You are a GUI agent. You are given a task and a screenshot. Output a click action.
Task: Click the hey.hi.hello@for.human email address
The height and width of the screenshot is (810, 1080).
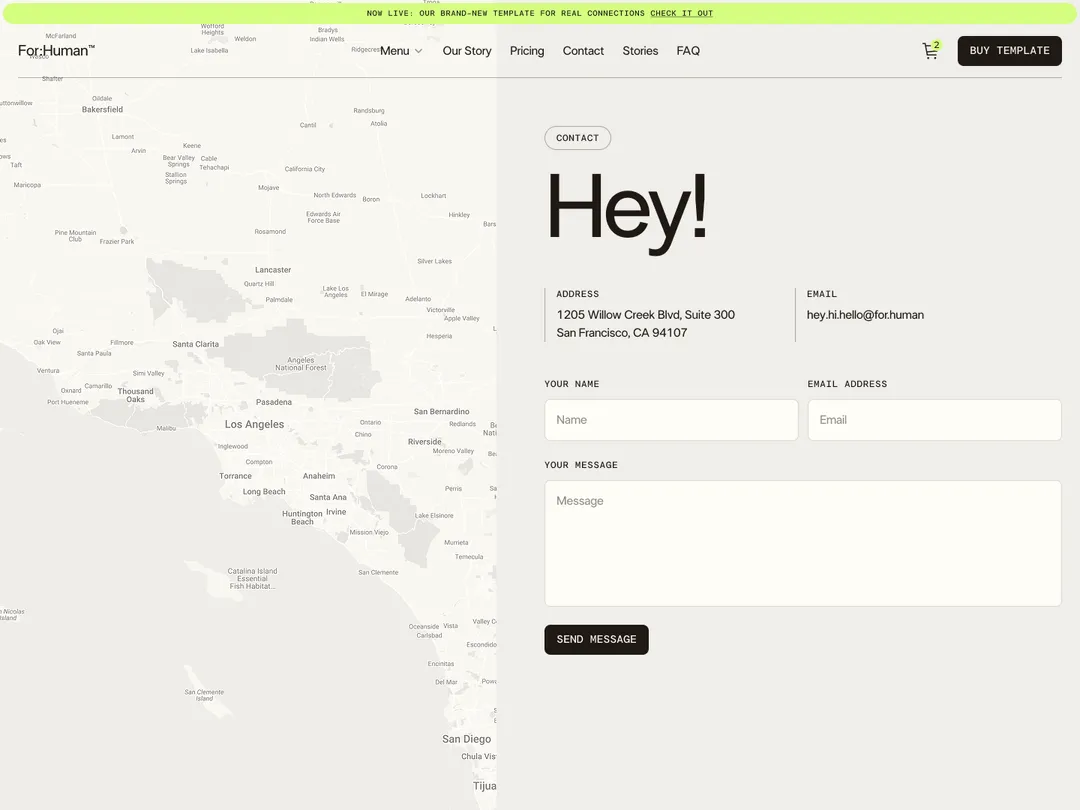coord(864,314)
